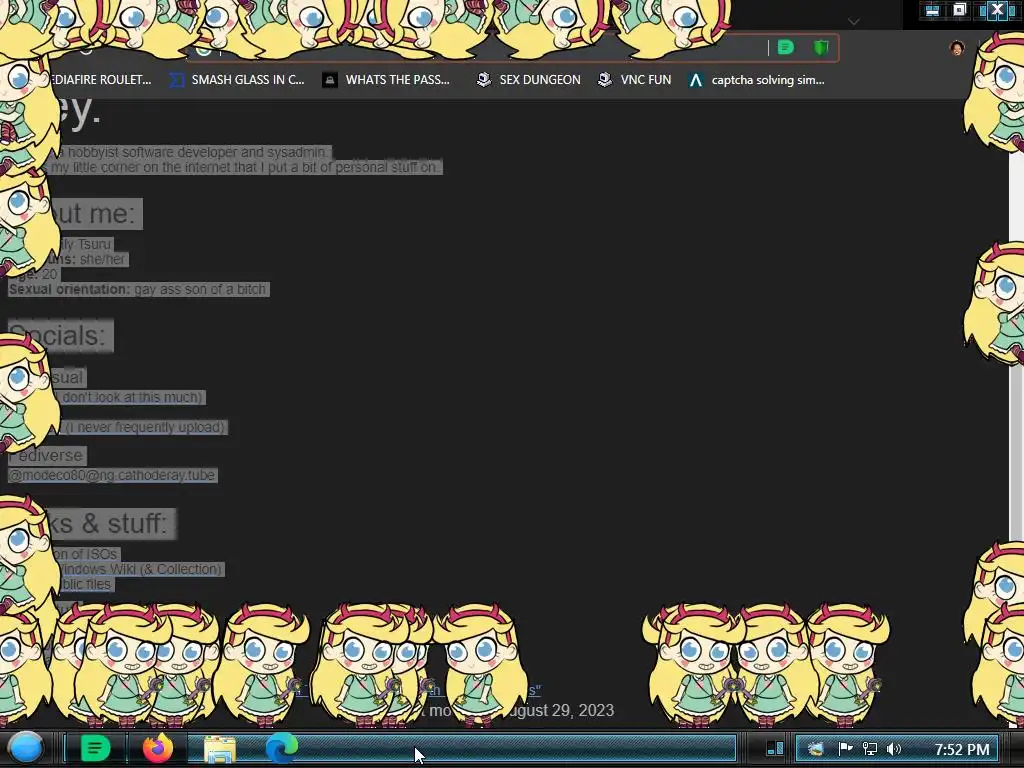This screenshot has height=768, width=1024.
Task: Open File Explorer from the taskbar
Action: (220, 749)
